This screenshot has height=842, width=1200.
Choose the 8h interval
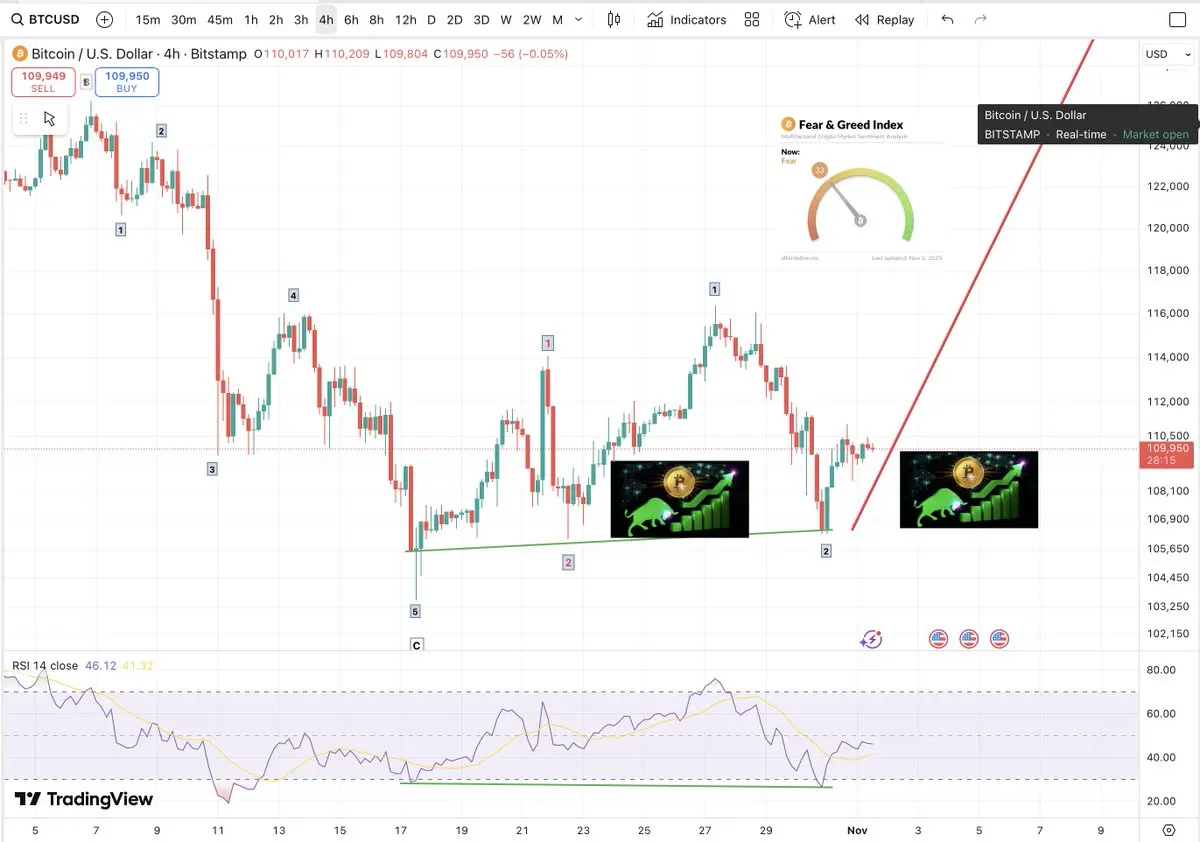376,19
